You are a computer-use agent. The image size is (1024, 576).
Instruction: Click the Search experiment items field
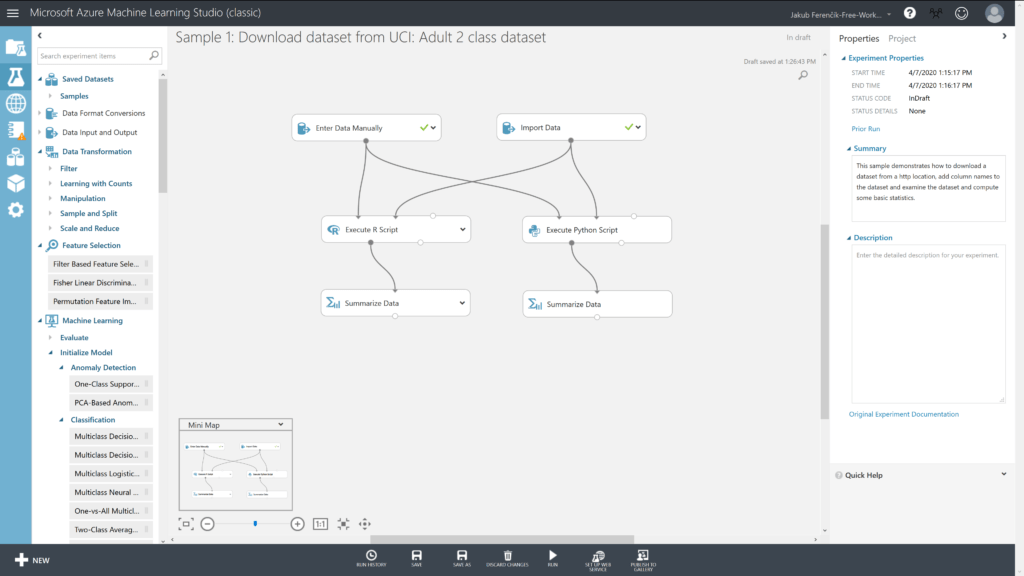click(99, 56)
